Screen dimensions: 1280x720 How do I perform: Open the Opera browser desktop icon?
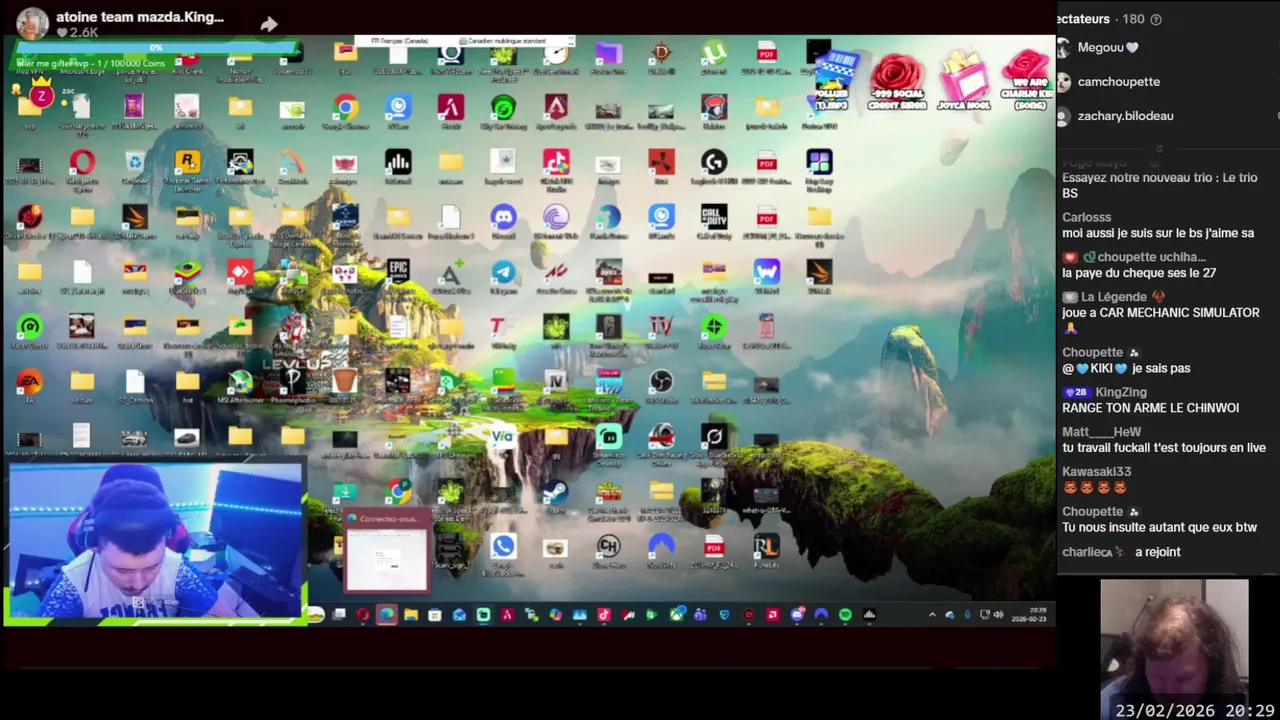(82, 162)
